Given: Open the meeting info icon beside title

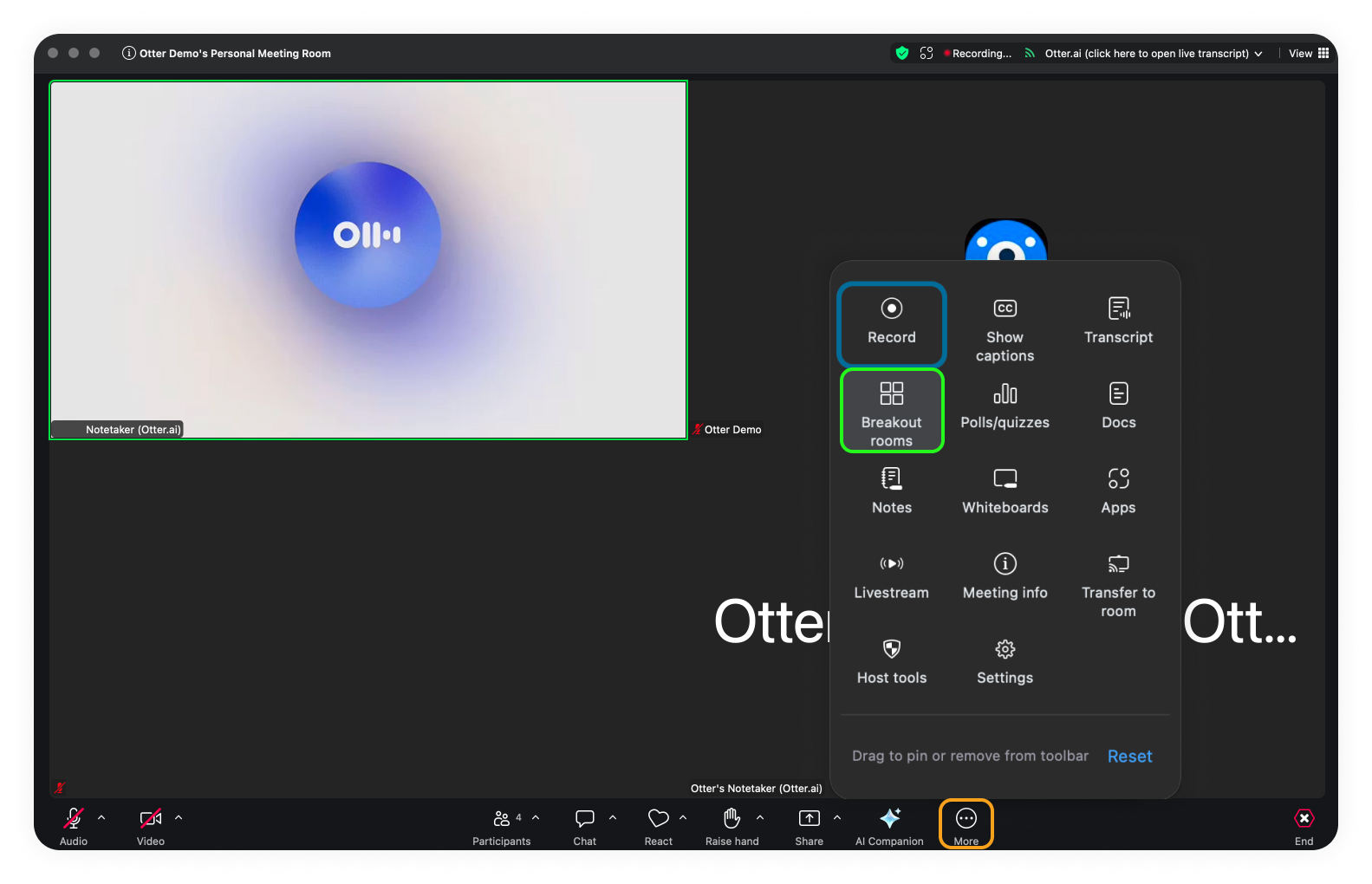Looking at the screenshot, I should click(129, 53).
